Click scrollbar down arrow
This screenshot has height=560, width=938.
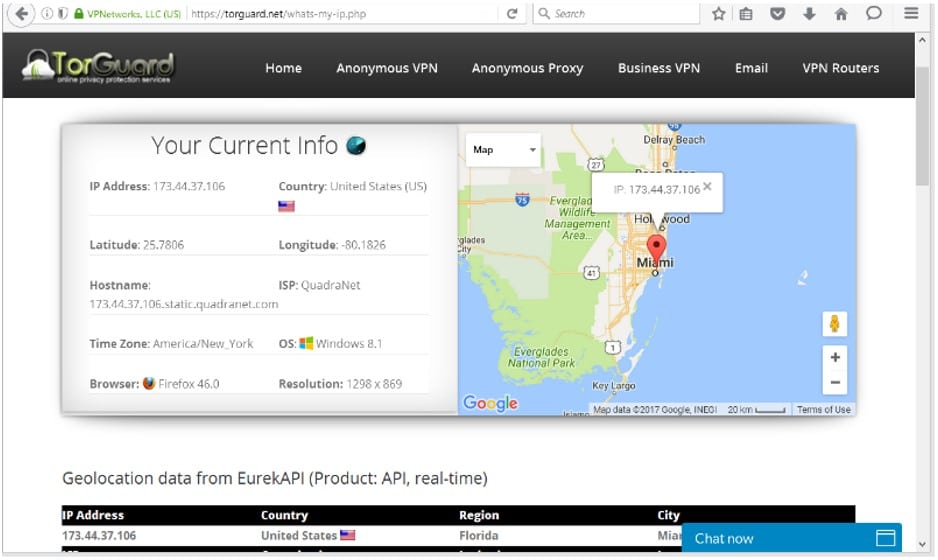(x=922, y=544)
